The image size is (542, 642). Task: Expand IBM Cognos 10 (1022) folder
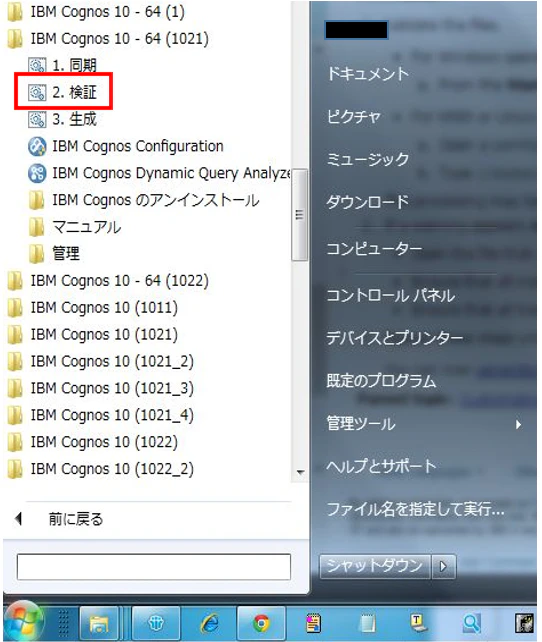tap(93, 442)
